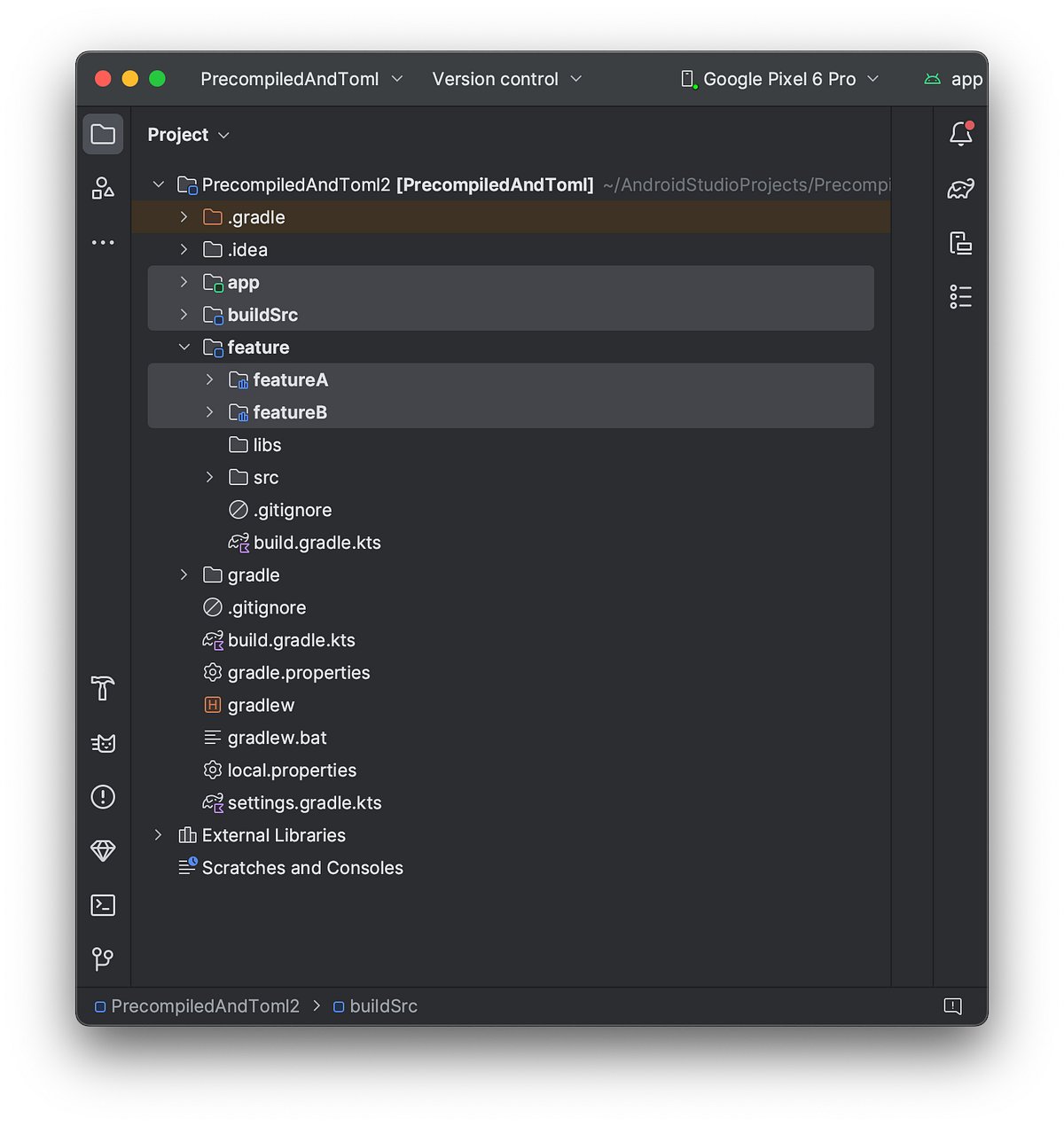
Task: Expand the gradle folder
Action: coord(184,575)
